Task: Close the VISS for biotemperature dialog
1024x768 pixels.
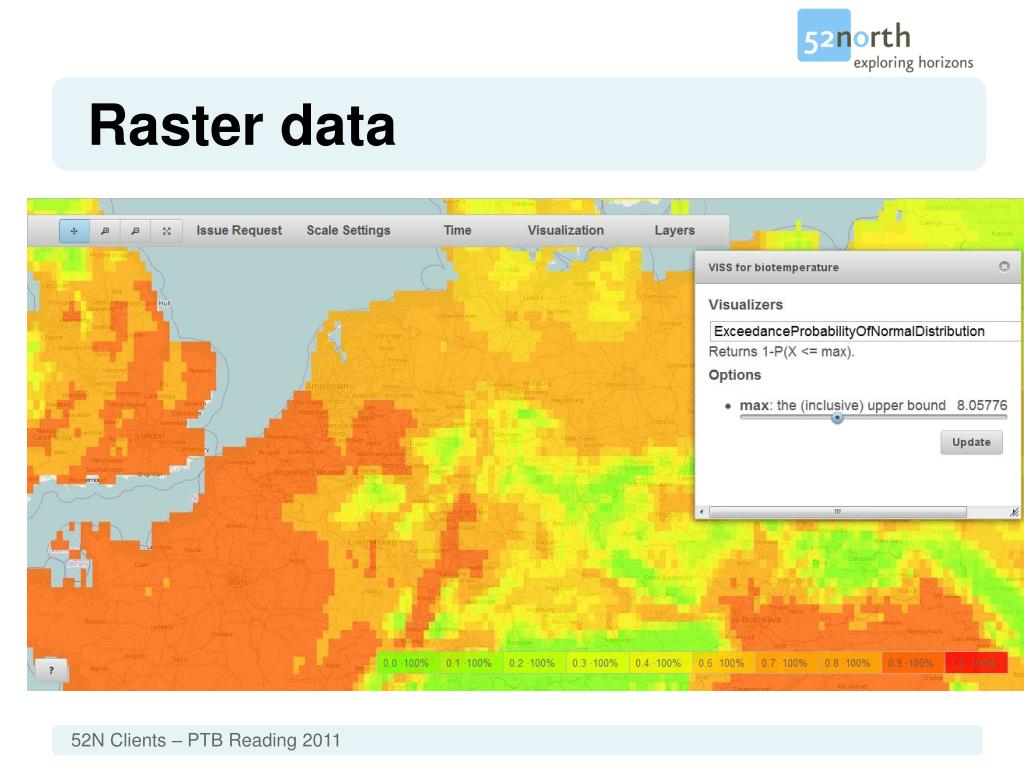Action: (x=1004, y=266)
